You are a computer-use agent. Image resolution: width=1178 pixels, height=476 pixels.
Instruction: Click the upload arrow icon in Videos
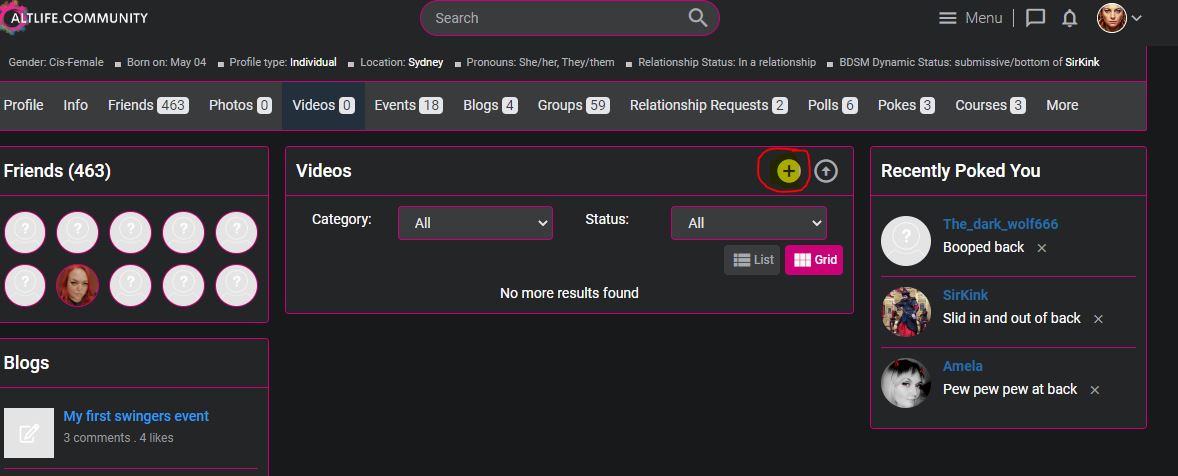pyautogui.click(x=825, y=171)
